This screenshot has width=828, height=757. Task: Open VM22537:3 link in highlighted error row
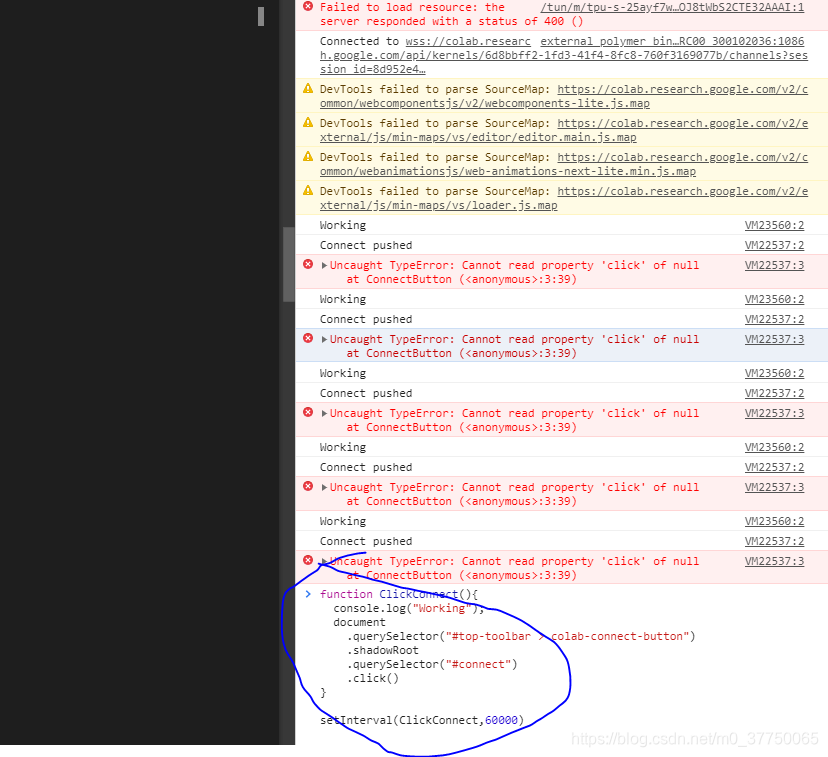click(x=774, y=339)
